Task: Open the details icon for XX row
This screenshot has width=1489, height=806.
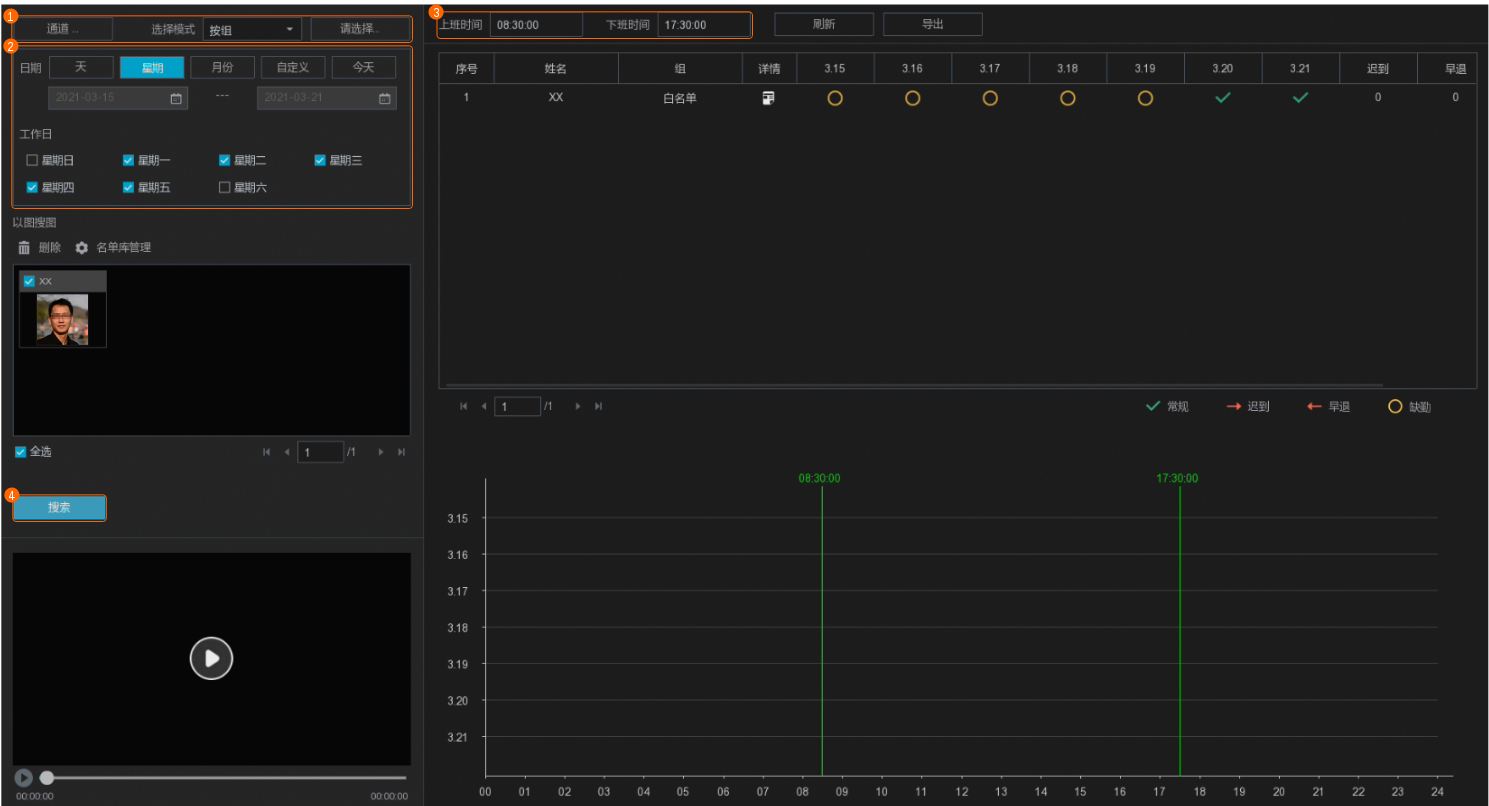Action: point(768,98)
